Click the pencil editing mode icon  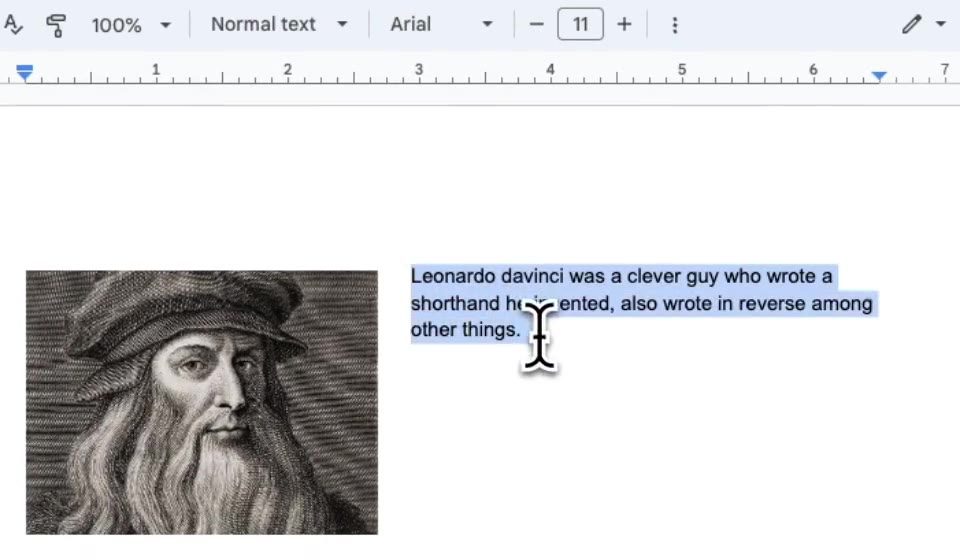click(911, 24)
